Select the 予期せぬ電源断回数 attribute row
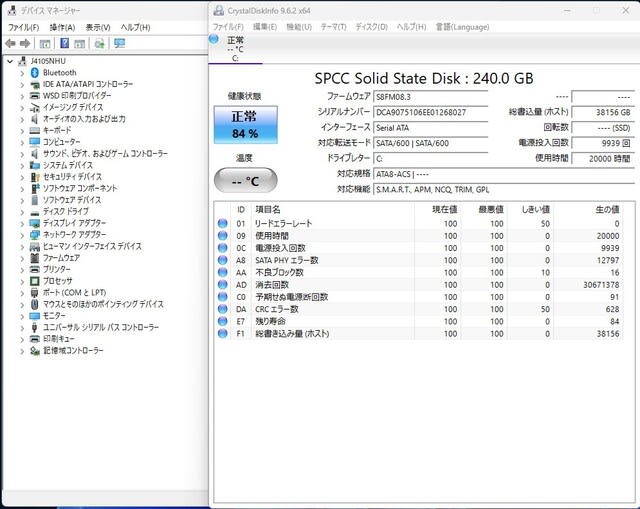640x509 pixels. [418, 297]
